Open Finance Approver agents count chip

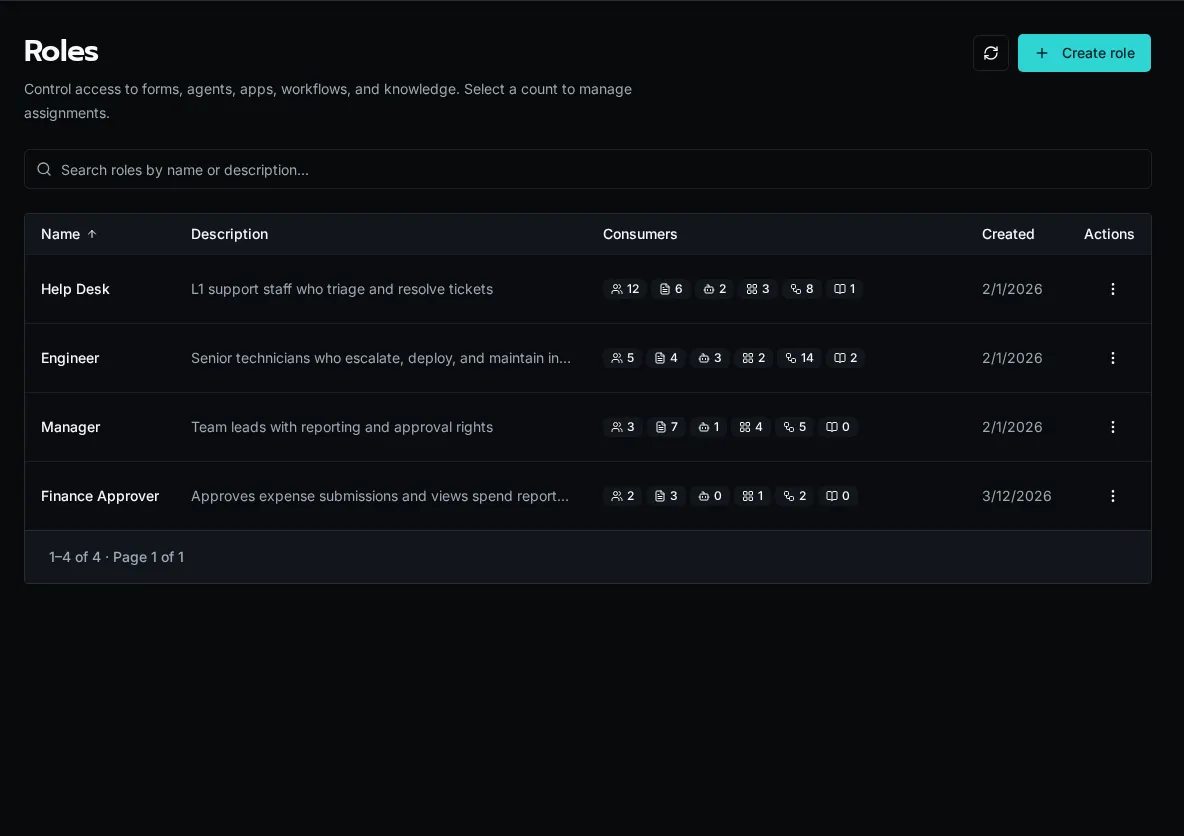709,496
